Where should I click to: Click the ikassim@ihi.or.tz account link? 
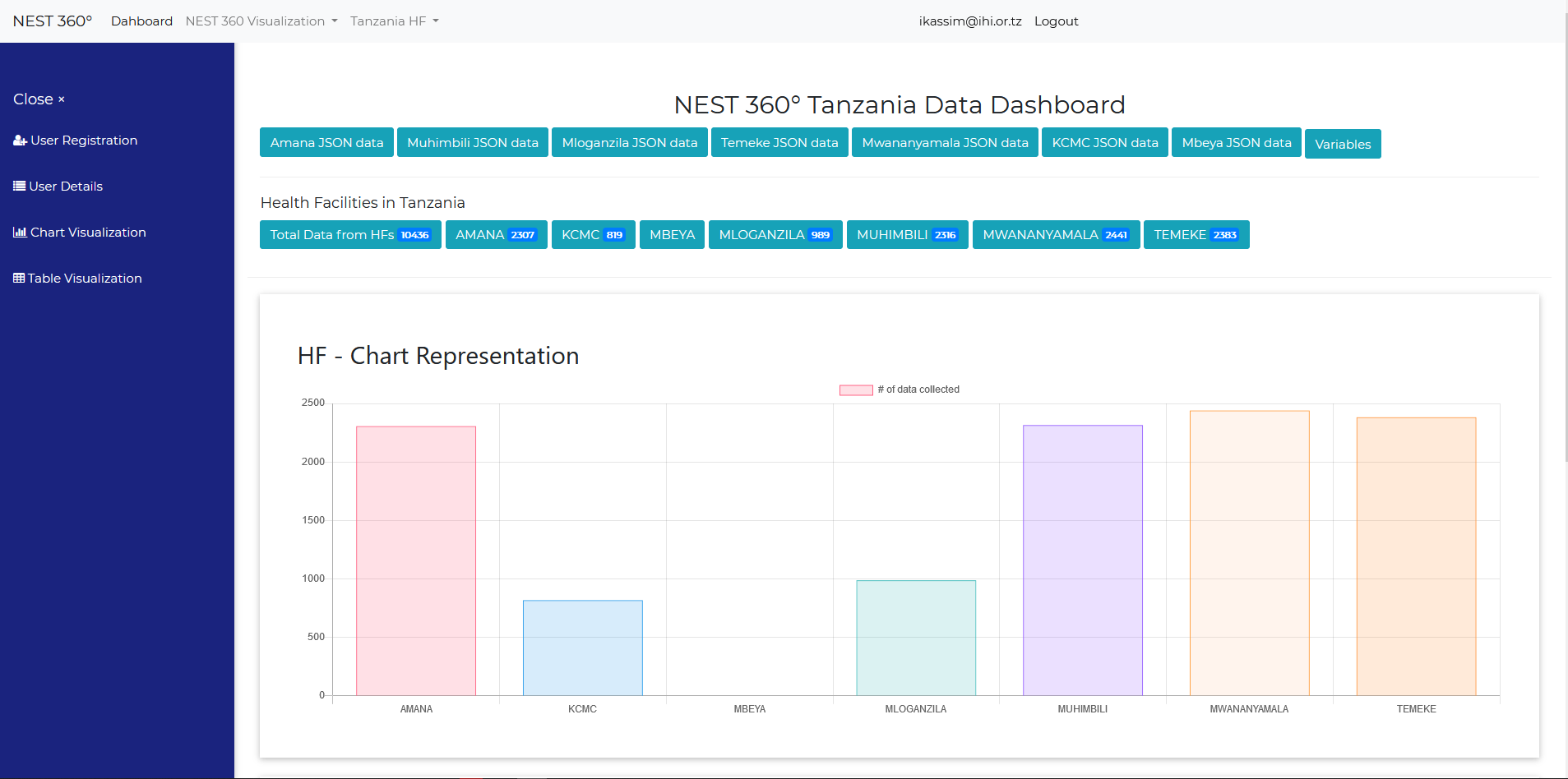pos(970,21)
